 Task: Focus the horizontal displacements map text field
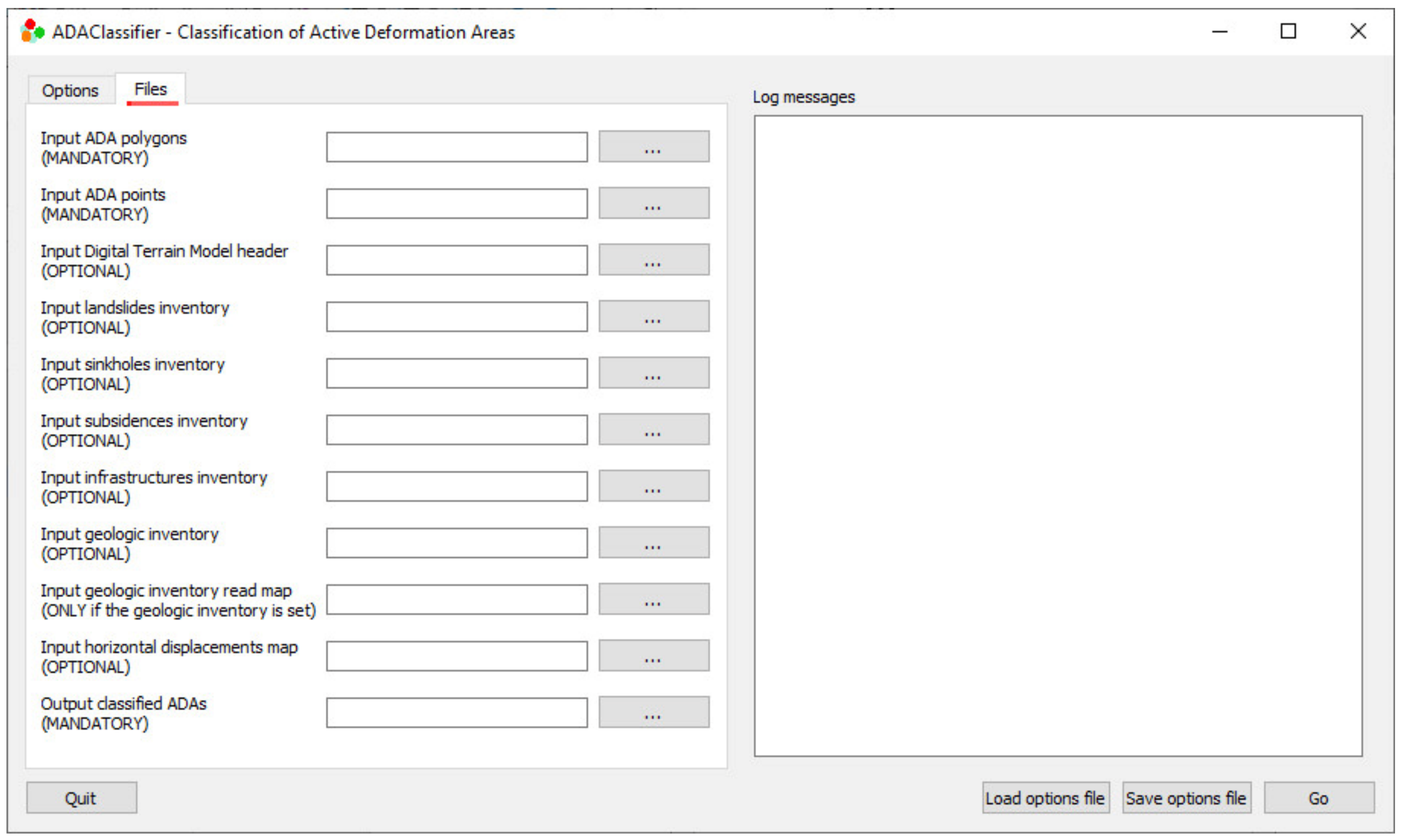456,656
